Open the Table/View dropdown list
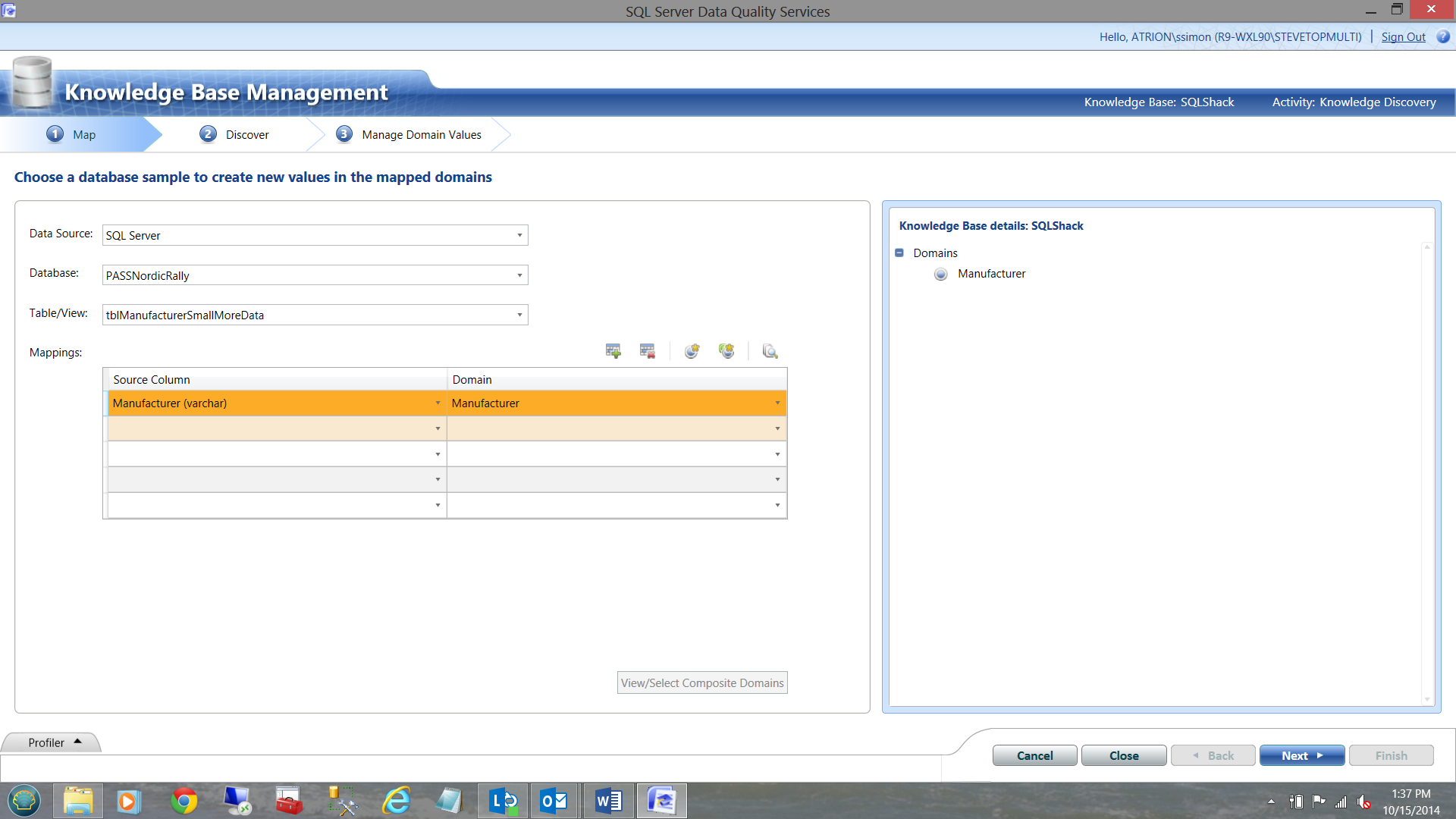Viewport: 1456px width, 819px height. 519,315
